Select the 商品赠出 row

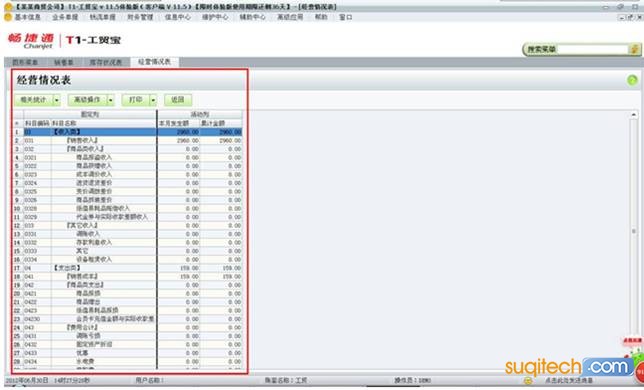pos(128,302)
